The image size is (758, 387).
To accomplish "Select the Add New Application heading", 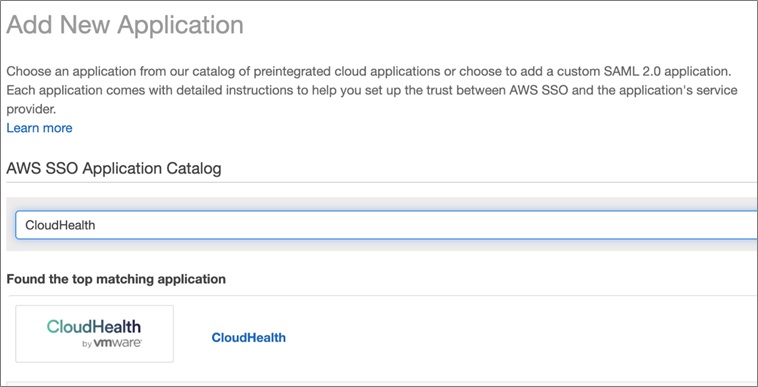I will [x=125, y=25].
